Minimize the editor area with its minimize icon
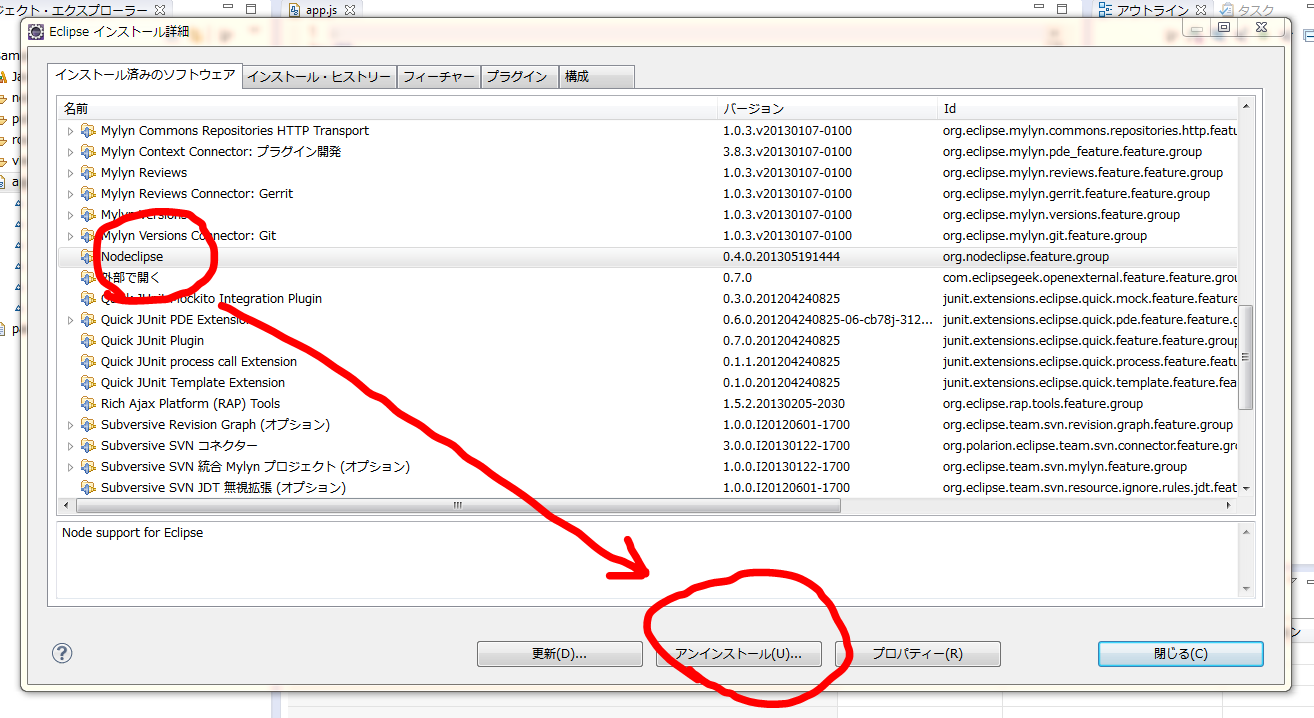 click(1041, 9)
